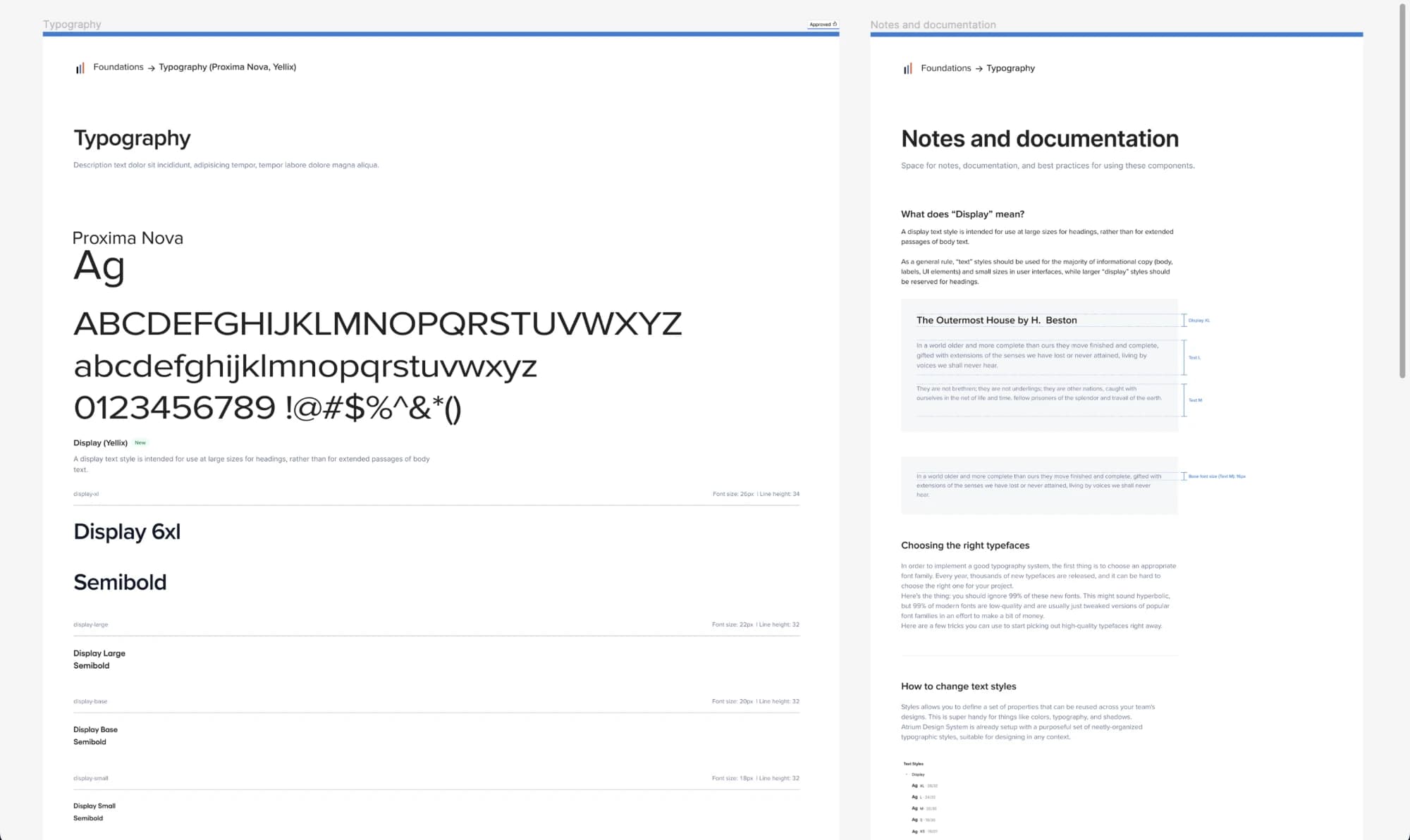Select the "Typography" frame title label
Screen dimensions: 1410x840
[x=72, y=24]
